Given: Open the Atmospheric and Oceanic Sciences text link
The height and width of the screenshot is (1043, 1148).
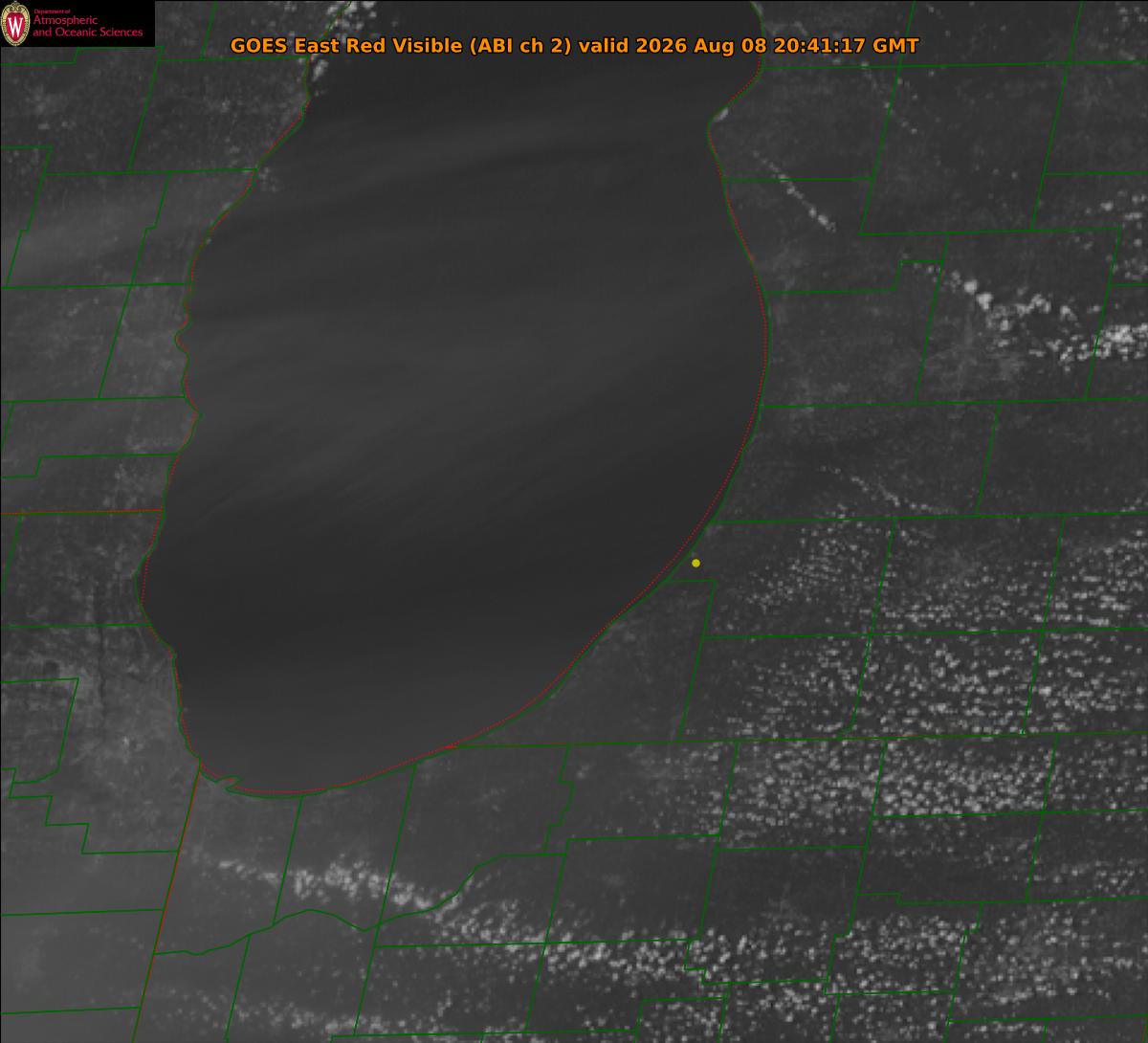Looking at the screenshot, I should (87, 27).
